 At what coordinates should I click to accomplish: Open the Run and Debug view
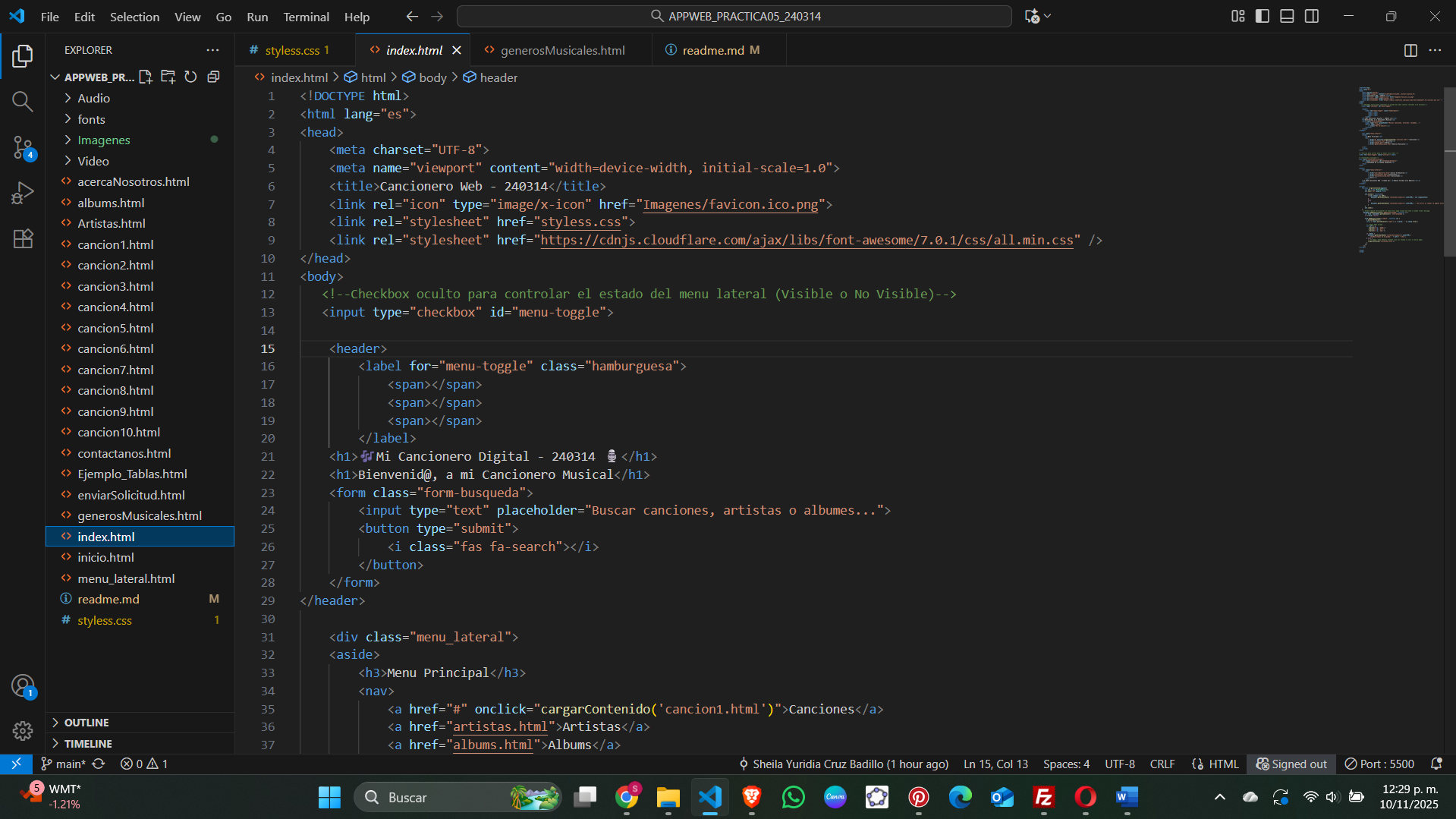coord(23,193)
